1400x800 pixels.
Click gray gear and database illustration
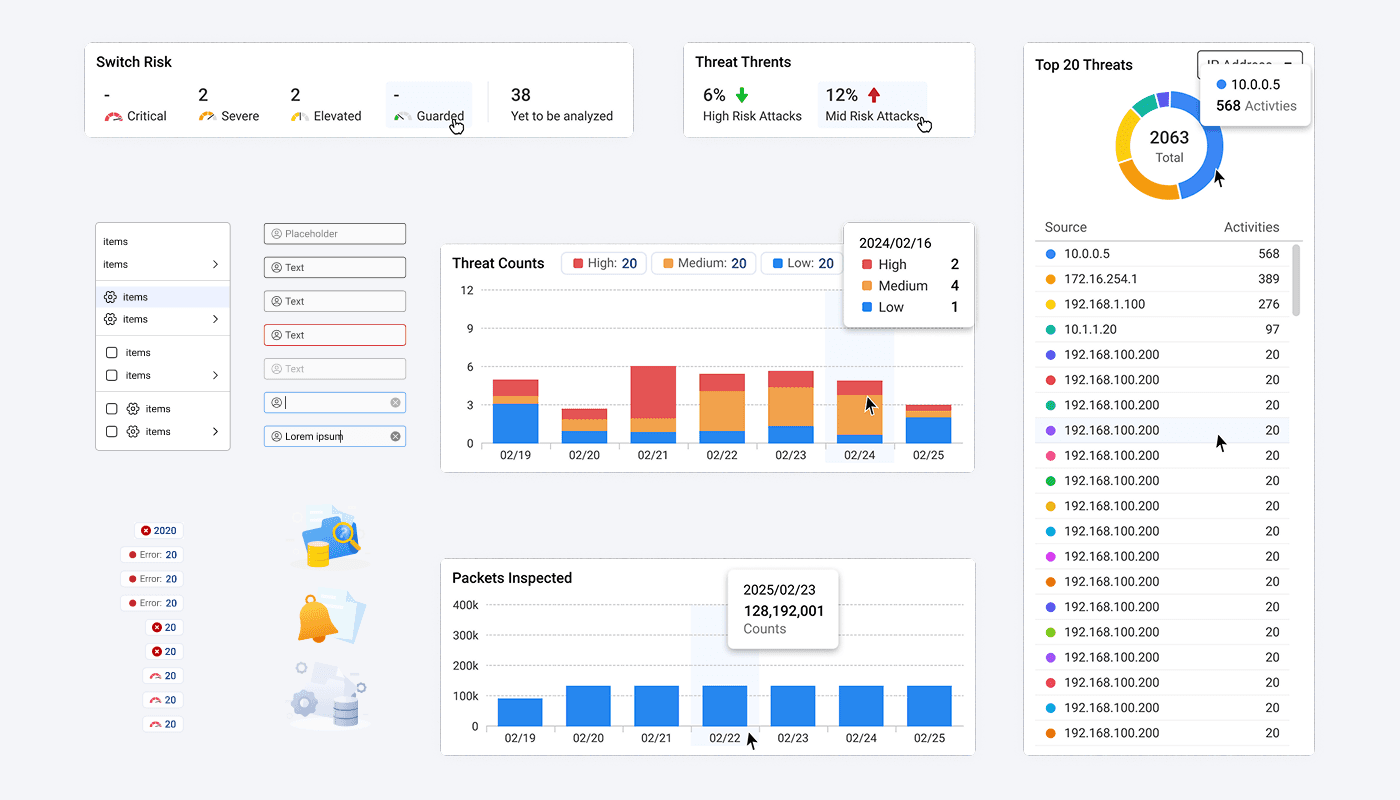click(x=330, y=695)
